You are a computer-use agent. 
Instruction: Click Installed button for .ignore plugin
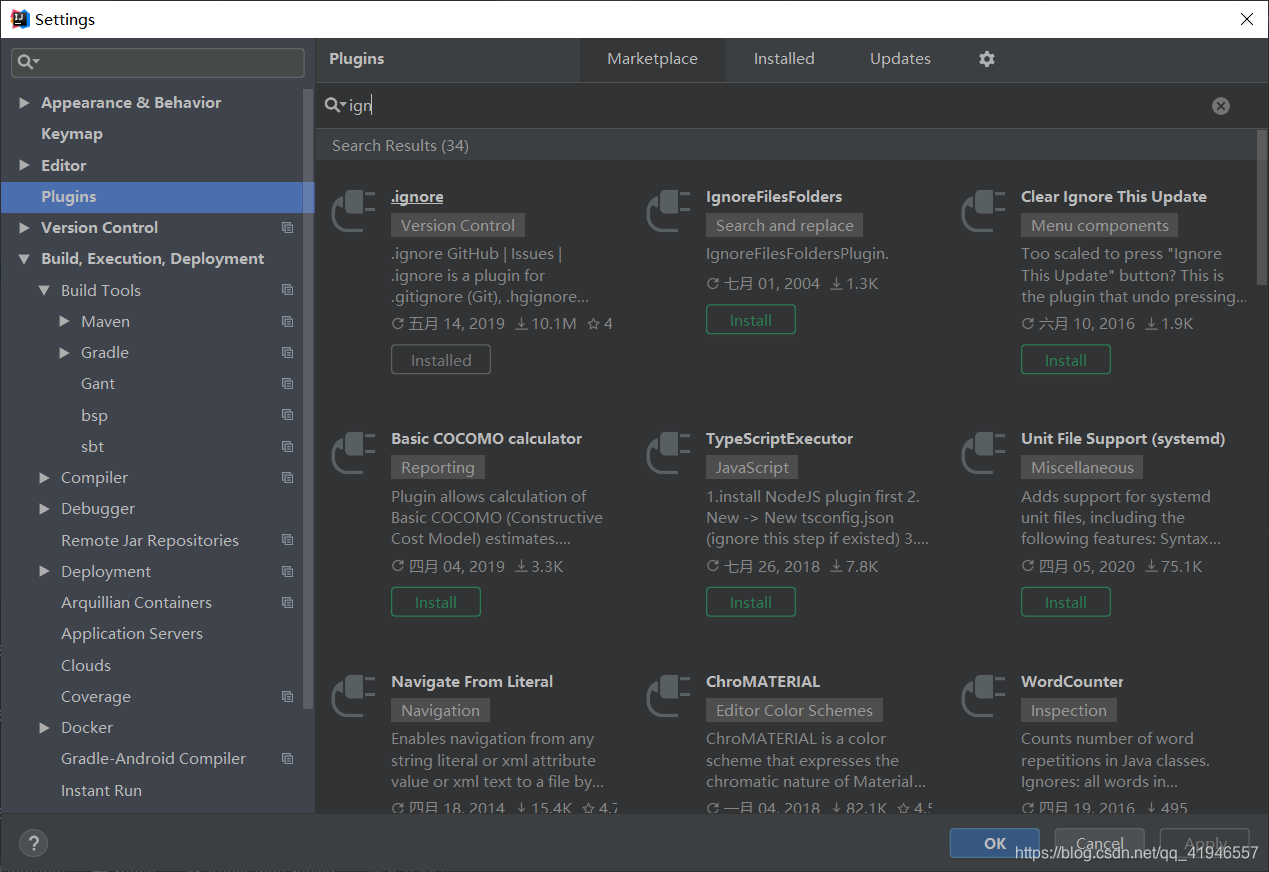441,360
